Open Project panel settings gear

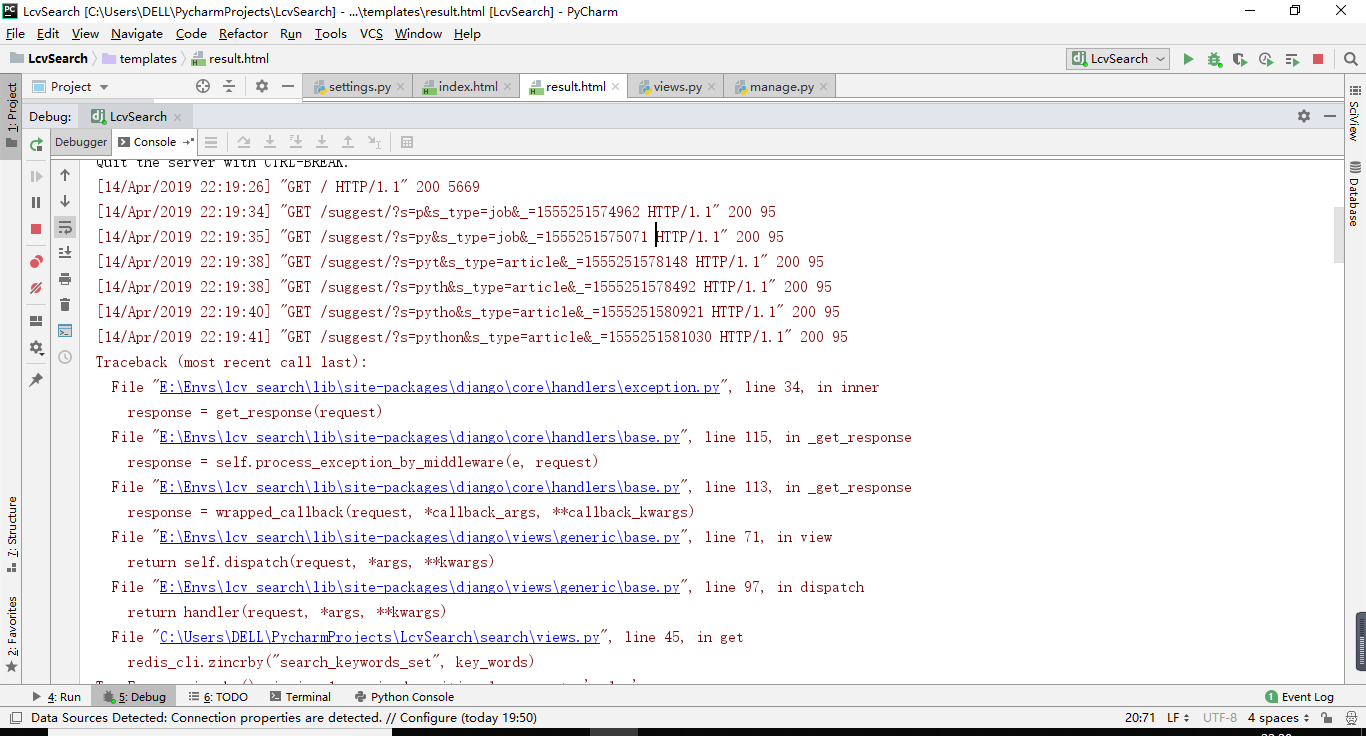262,87
